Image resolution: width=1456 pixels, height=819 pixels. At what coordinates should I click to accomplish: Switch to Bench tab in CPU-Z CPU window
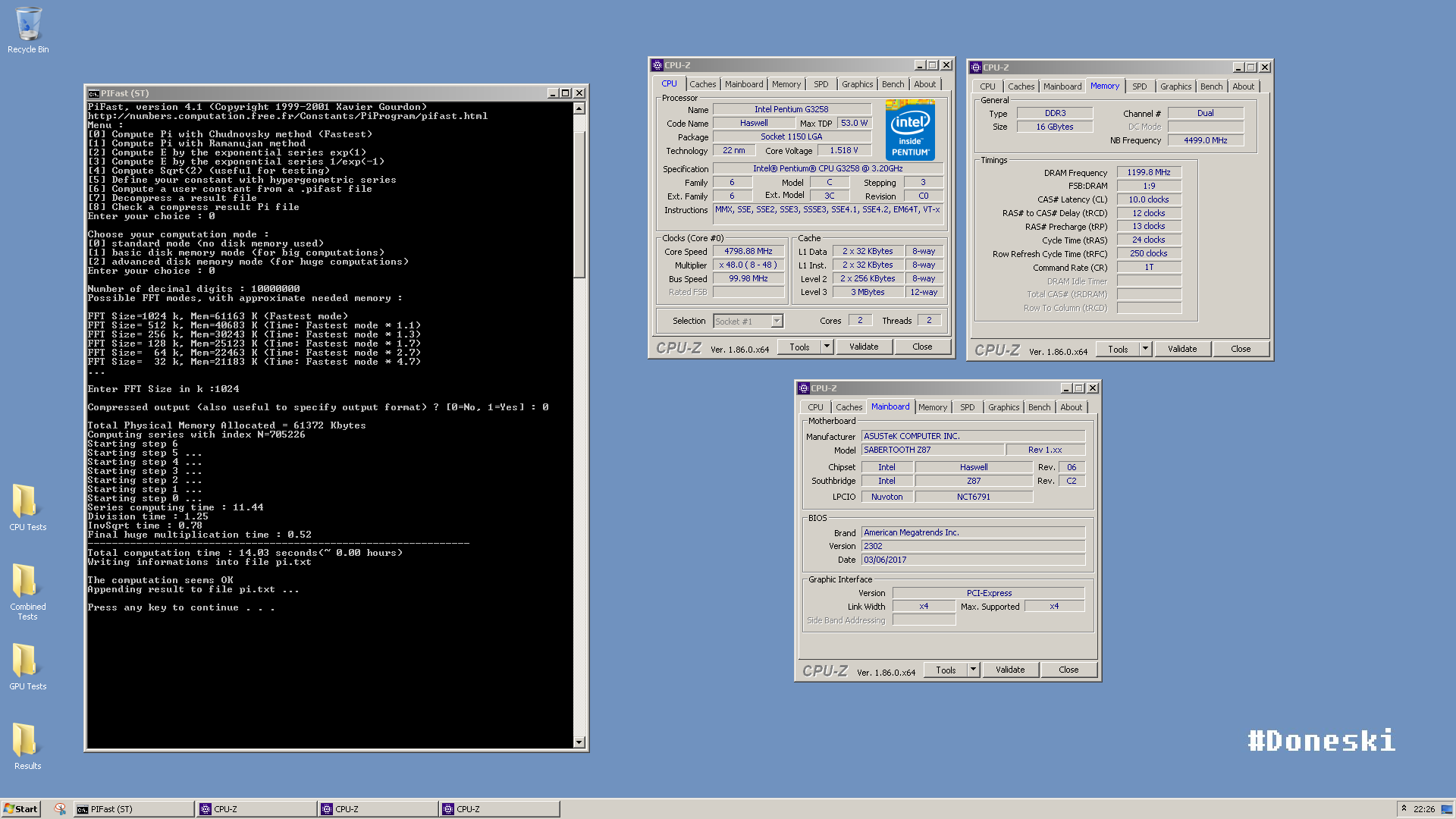(893, 84)
